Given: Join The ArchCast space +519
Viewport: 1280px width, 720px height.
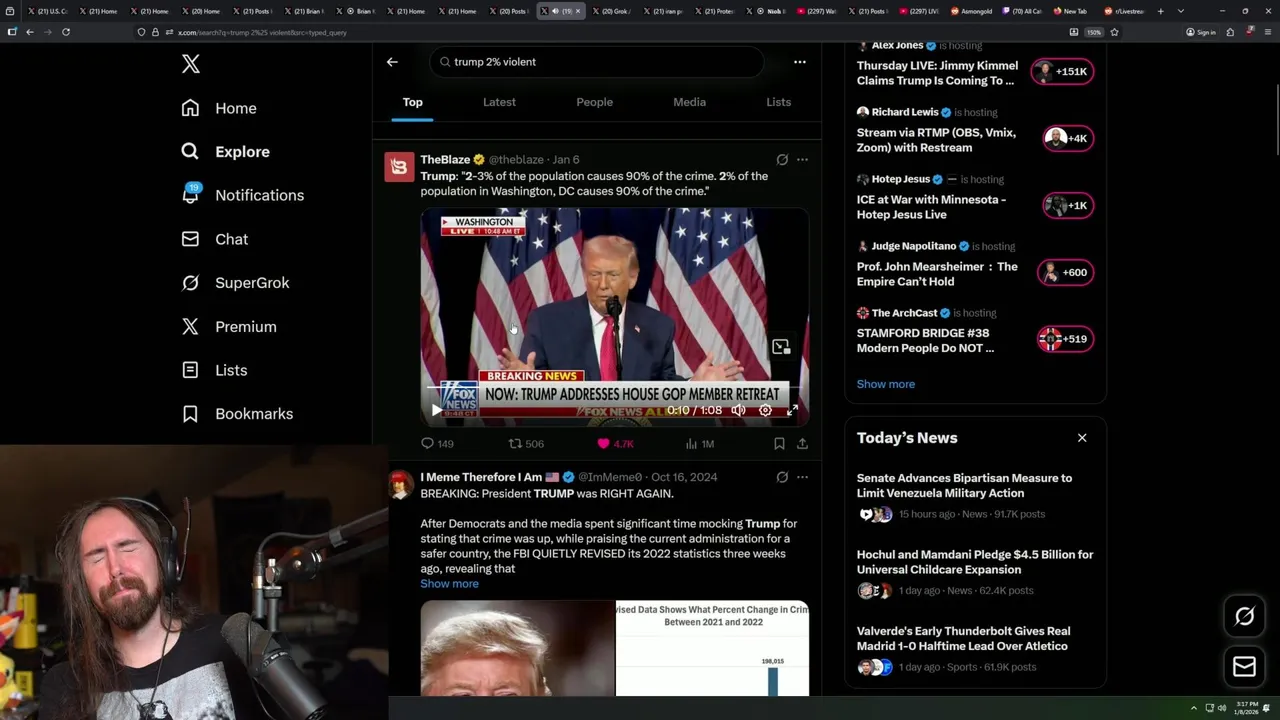Looking at the screenshot, I should pyautogui.click(x=1065, y=339).
